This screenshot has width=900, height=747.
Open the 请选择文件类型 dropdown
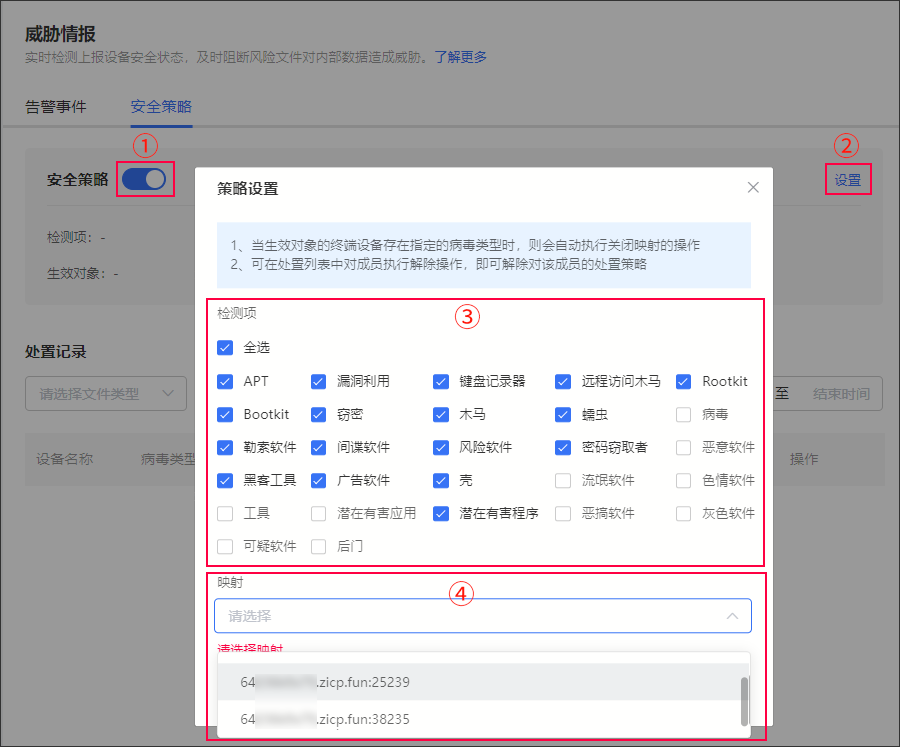tap(105, 394)
